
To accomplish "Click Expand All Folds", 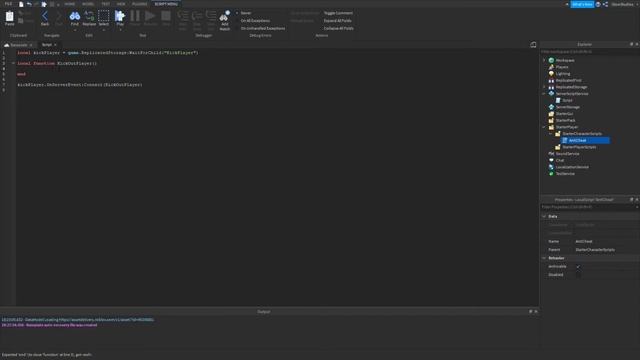I will [x=337, y=21].
